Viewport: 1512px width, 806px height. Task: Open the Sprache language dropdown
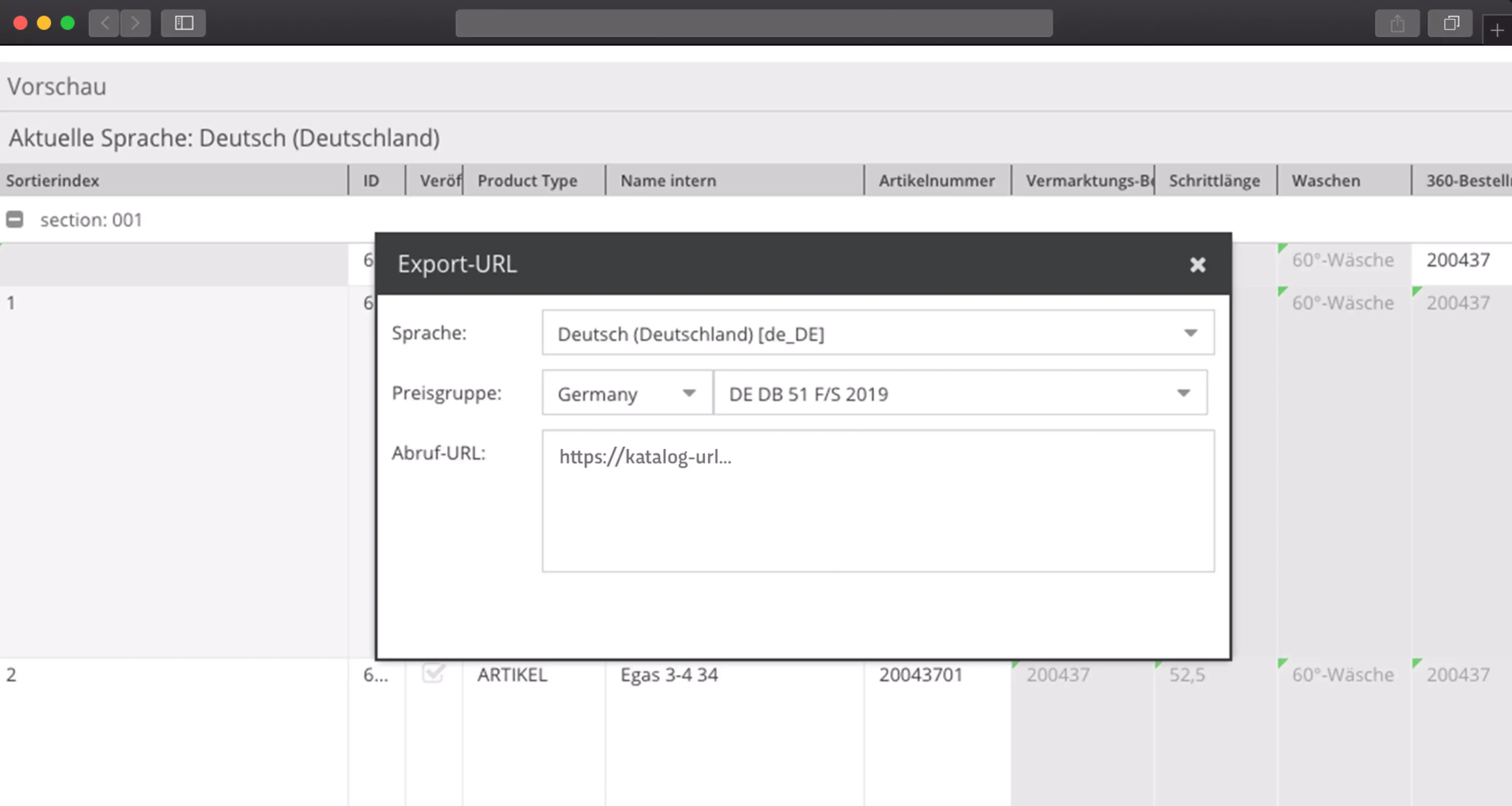point(1191,333)
